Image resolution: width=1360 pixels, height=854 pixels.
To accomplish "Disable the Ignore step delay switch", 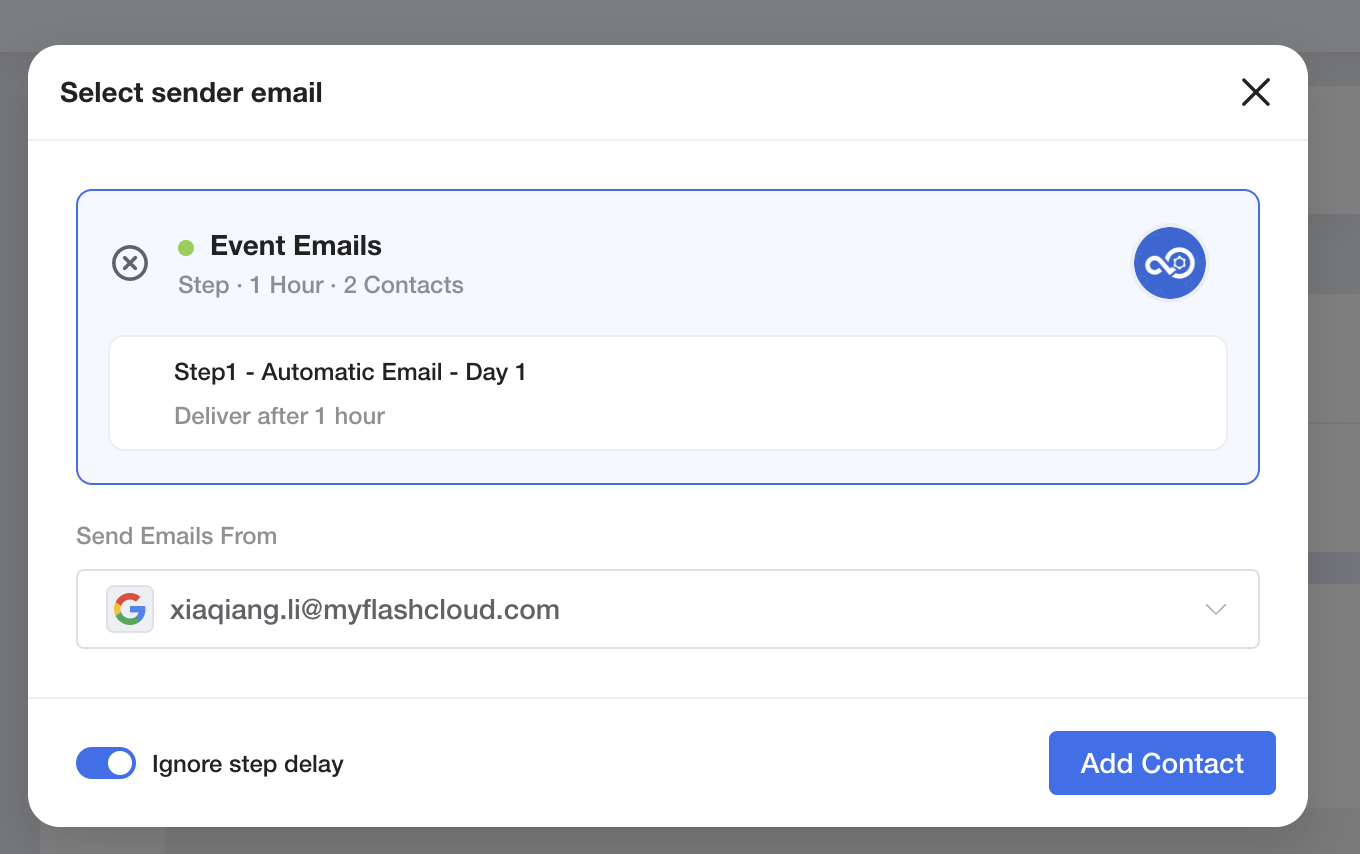I will click(x=106, y=763).
